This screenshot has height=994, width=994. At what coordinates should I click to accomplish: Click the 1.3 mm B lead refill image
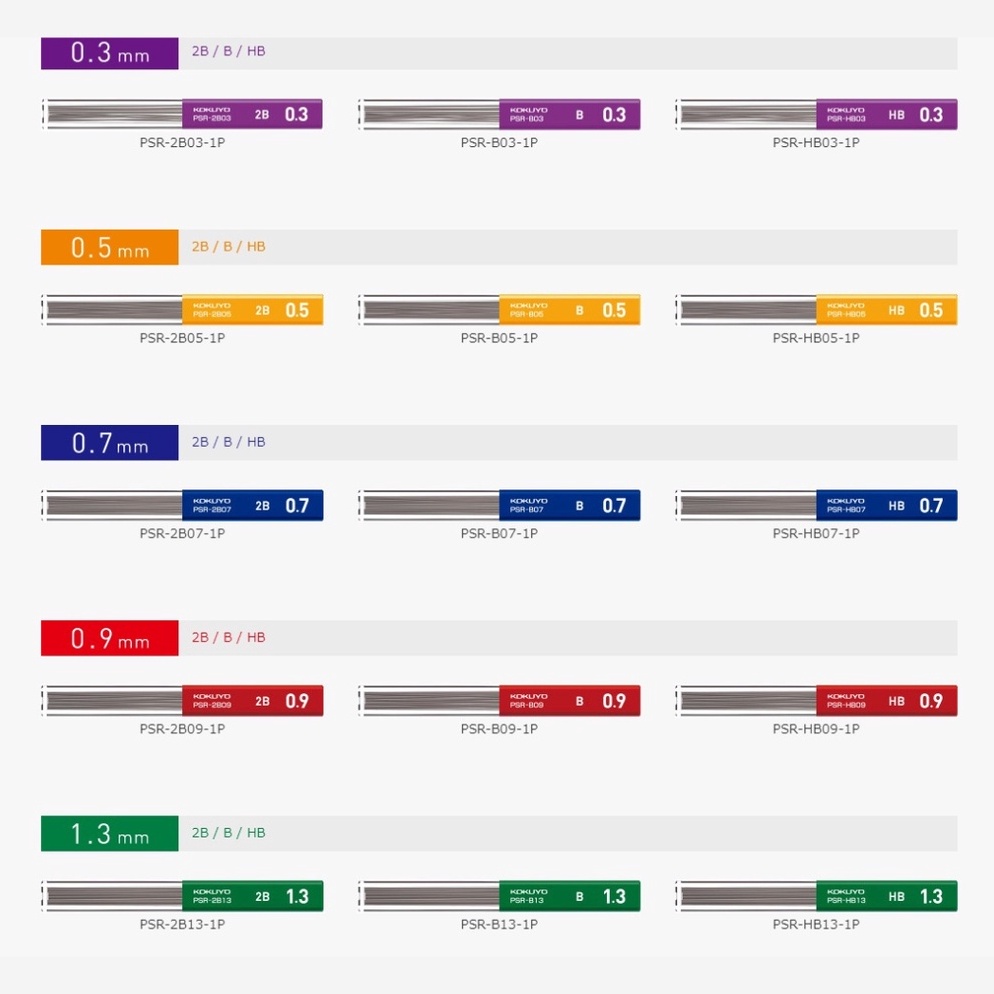coord(499,896)
